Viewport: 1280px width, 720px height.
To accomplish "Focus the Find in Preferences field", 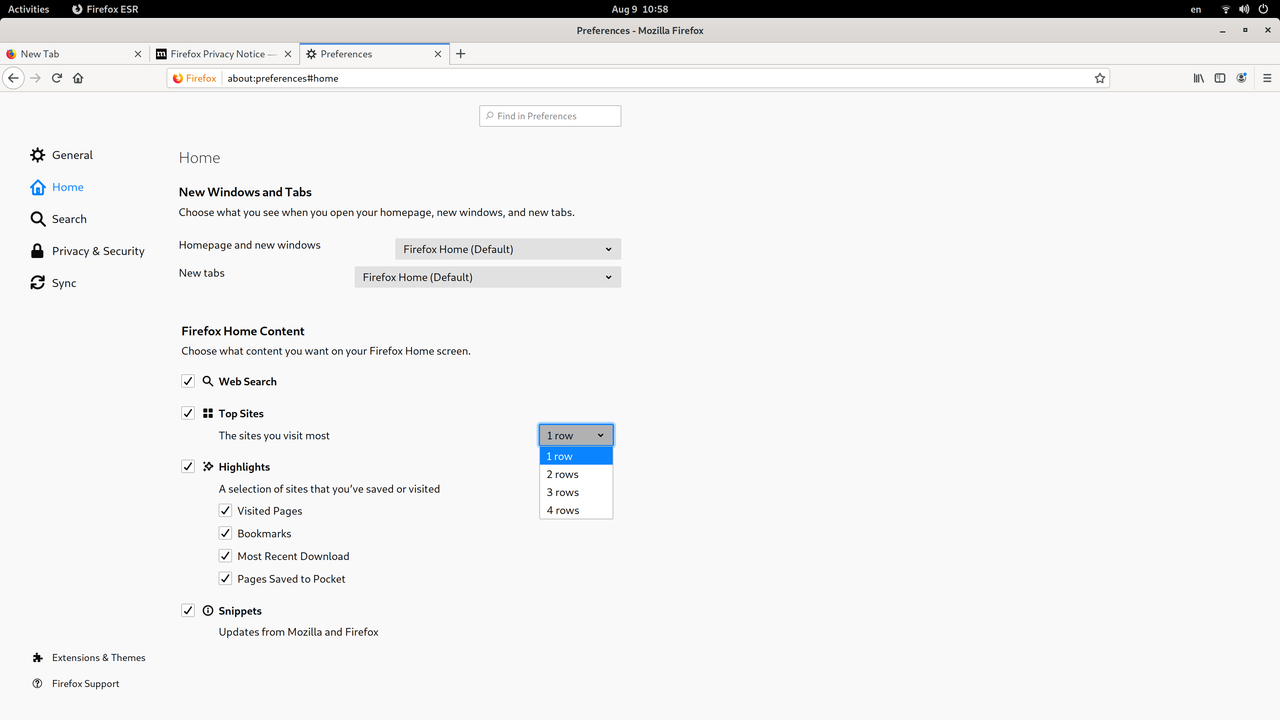I will point(550,116).
